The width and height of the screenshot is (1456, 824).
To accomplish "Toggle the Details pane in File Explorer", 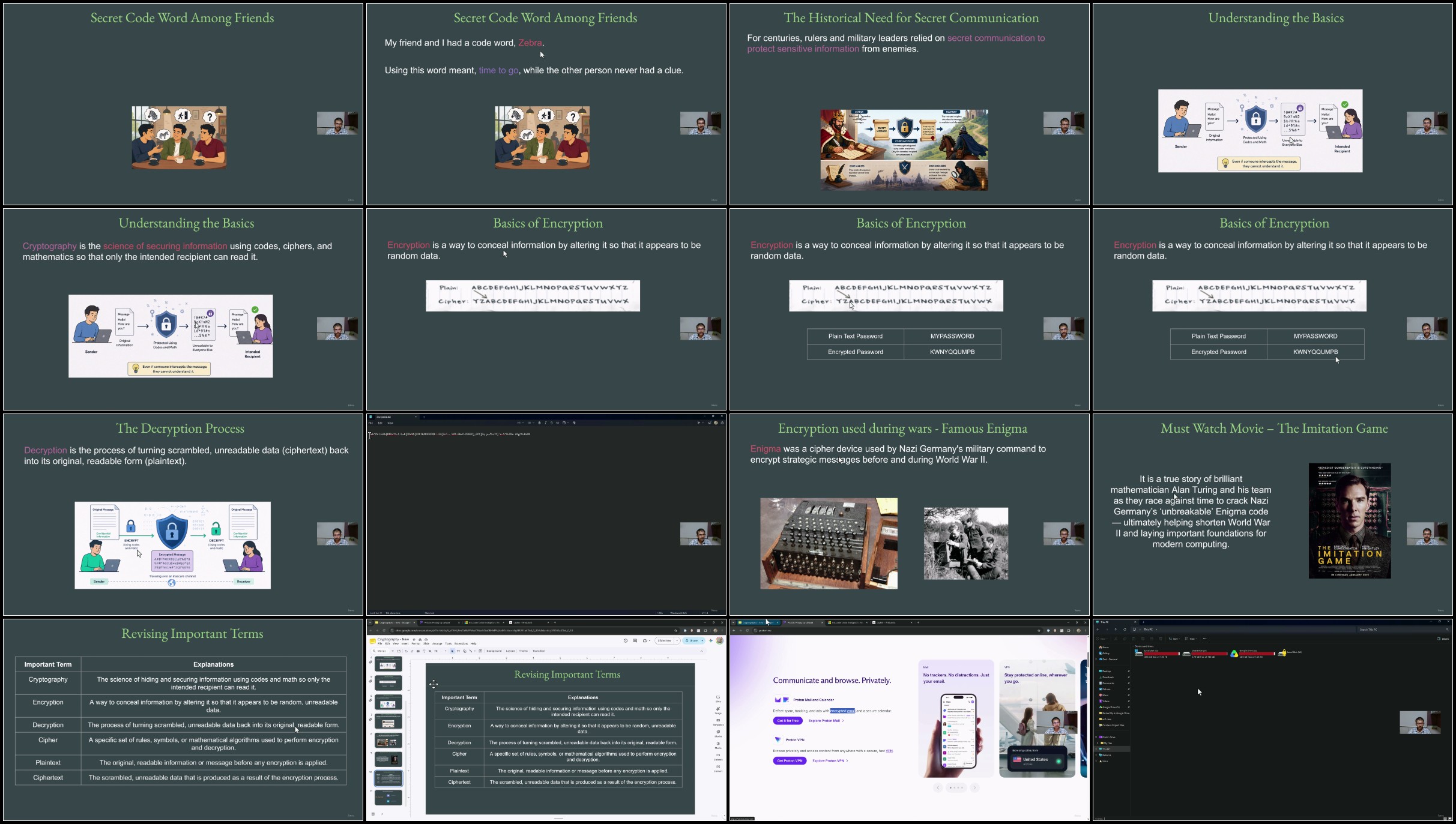I will pyautogui.click(x=1443, y=639).
